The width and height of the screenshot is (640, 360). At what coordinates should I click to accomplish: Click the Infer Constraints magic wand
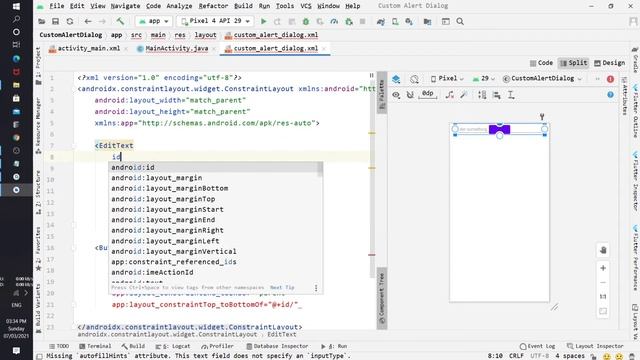coord(464,95)
